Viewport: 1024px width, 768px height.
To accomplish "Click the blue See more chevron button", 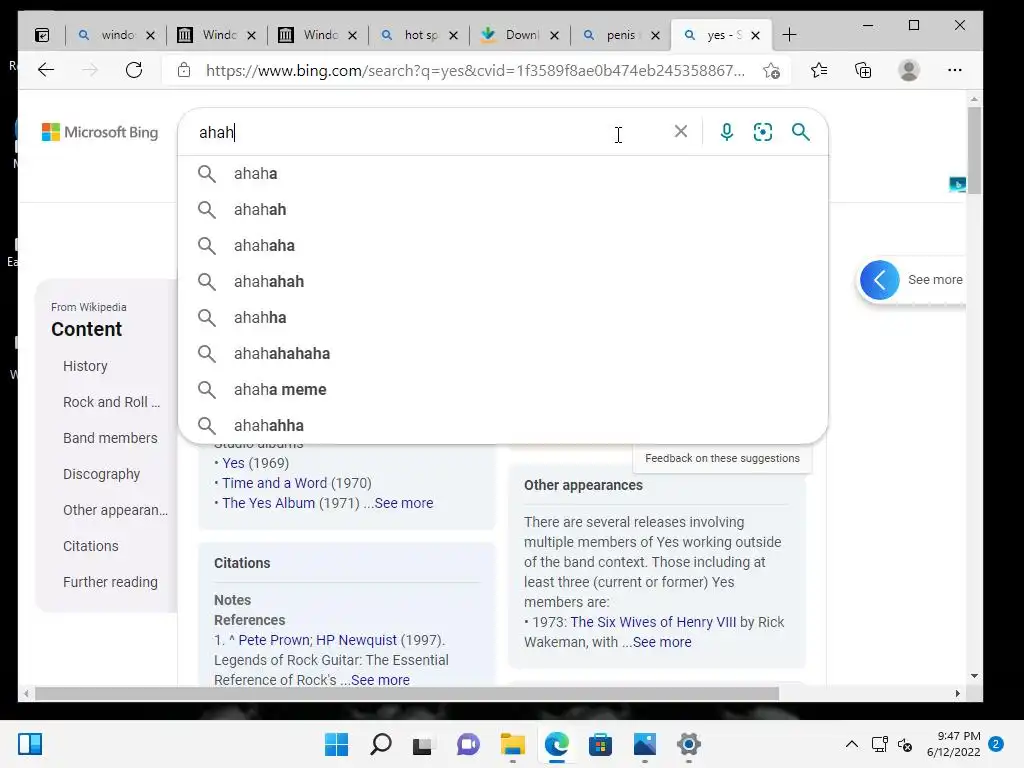I will click(880, 280).
